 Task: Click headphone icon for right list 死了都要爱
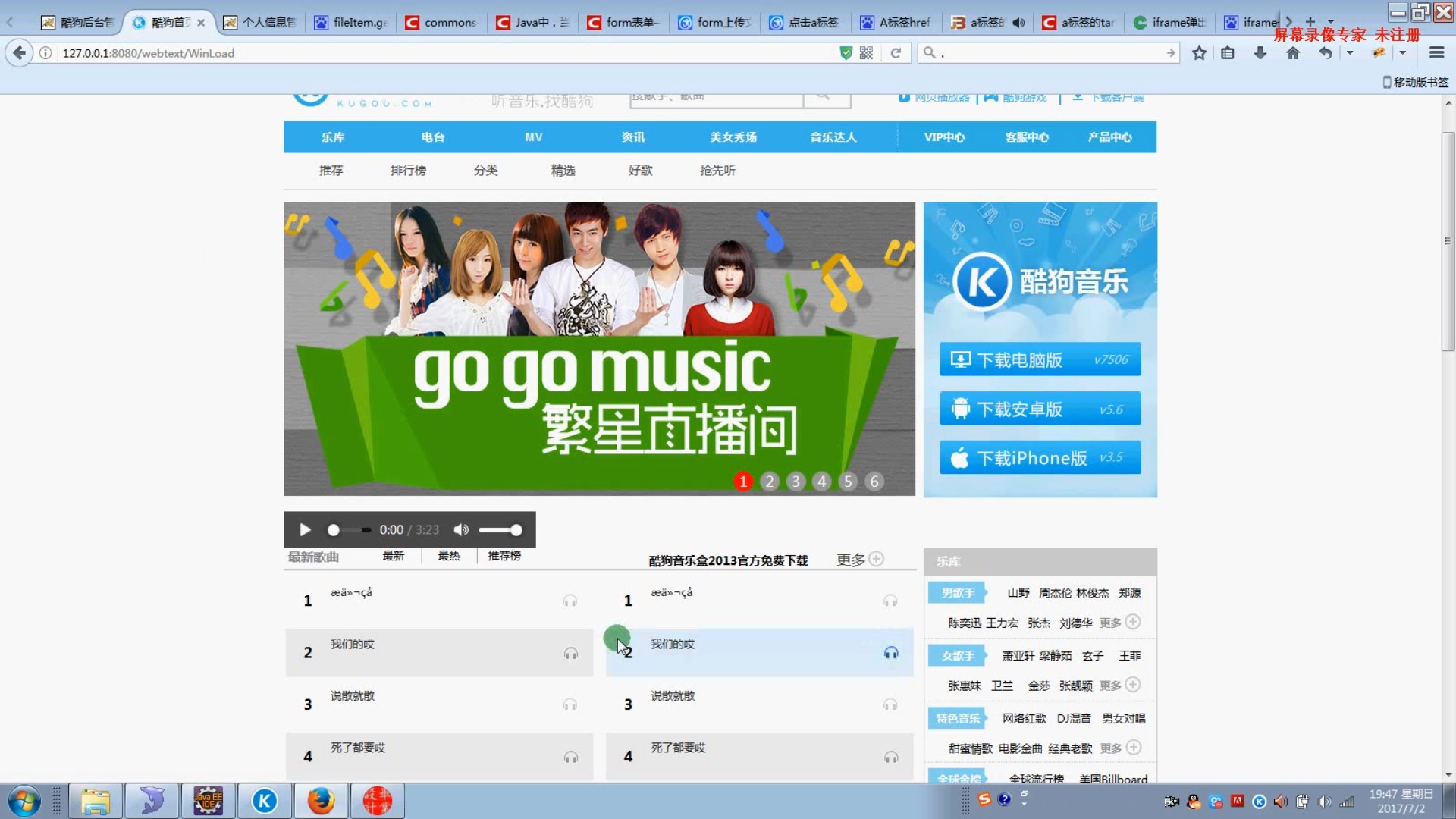(x=891, y=758)
